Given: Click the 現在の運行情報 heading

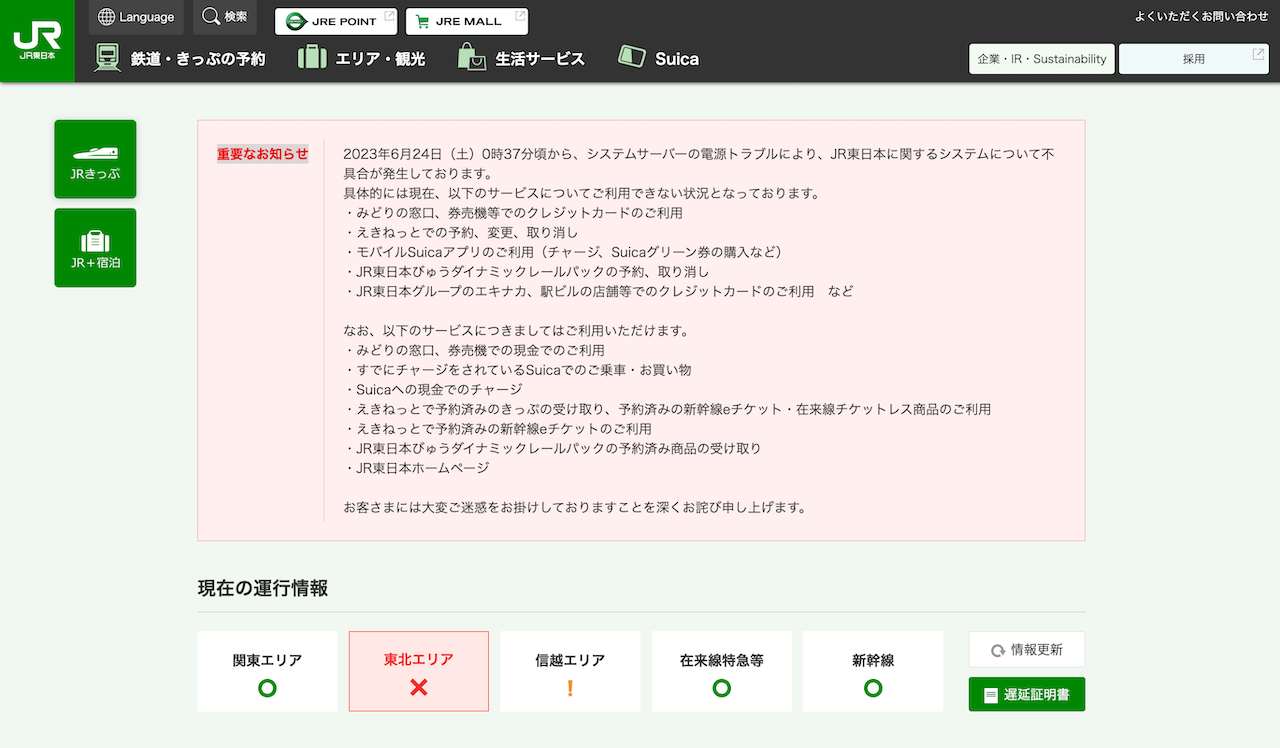Looking at the screenshot, I should [263, 588].
